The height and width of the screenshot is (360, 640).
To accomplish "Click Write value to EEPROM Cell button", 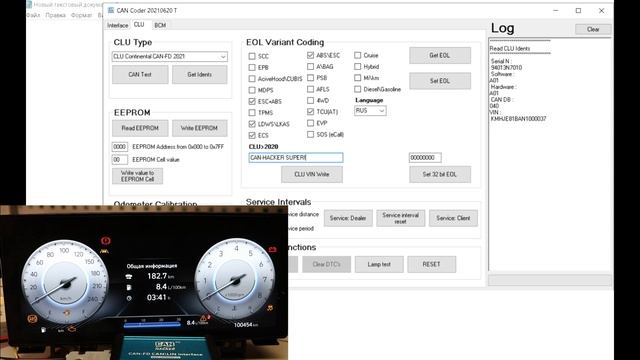I will click(x=138, y=176).
